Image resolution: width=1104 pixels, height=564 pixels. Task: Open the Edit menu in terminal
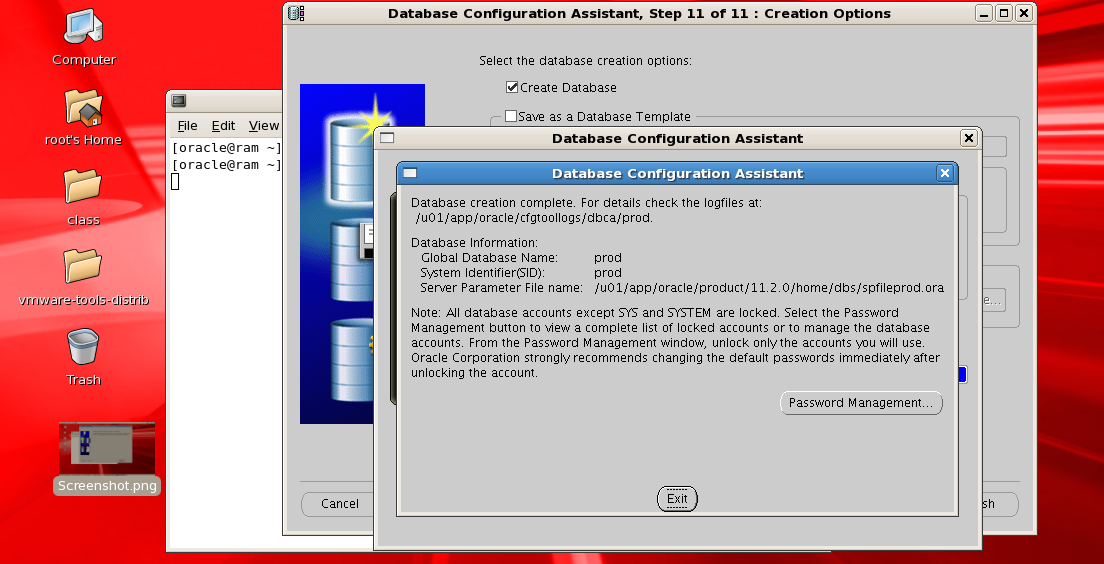click(223, 126)
